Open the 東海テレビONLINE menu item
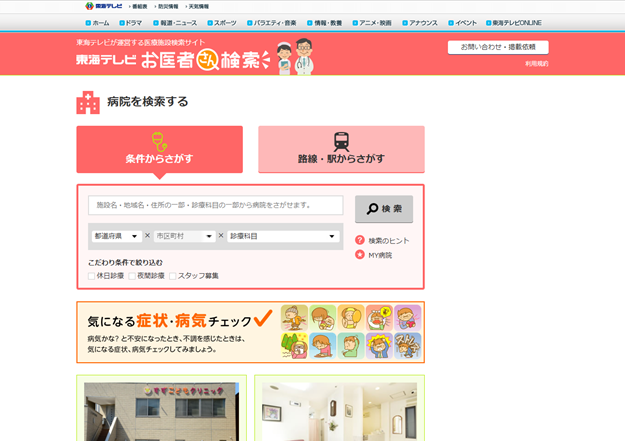Image resolution: width=625 pixels, height=441 pixels. (x=513, y=23)
